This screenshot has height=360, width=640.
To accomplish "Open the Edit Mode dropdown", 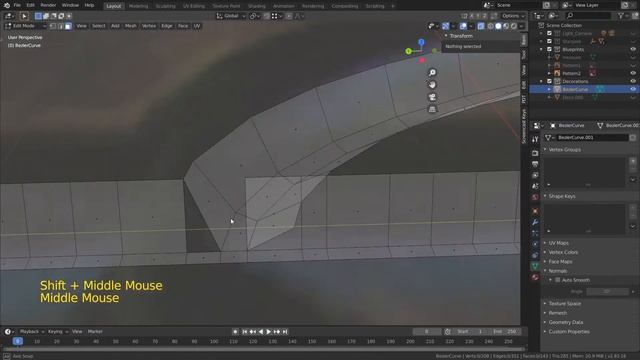I will click(x=26, y=26).
